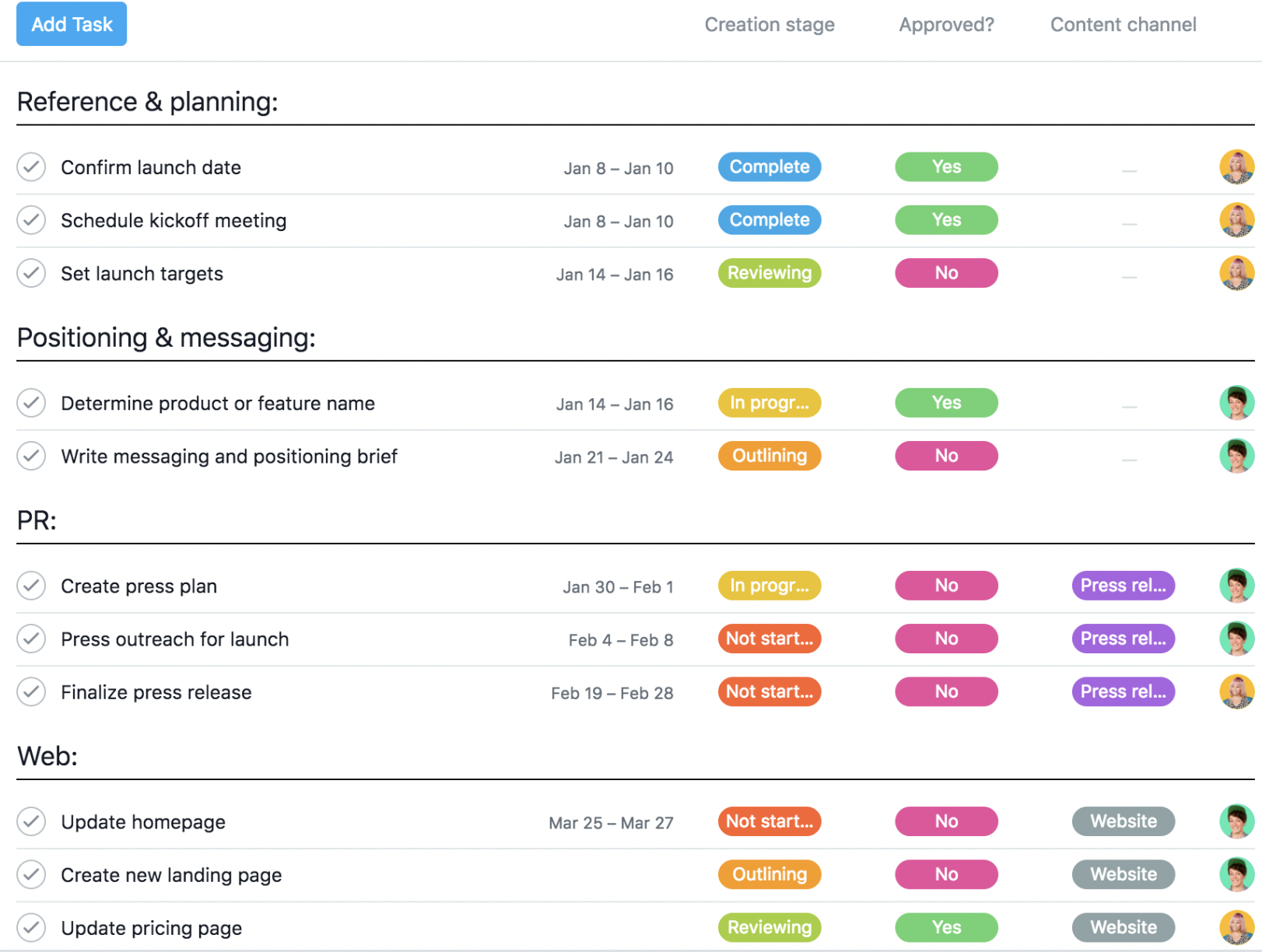Screen dimensions: 1262x952
Task: Open the In progress stage selector for Create press plan
Action: pyautogui.click(x=769, y=586)
